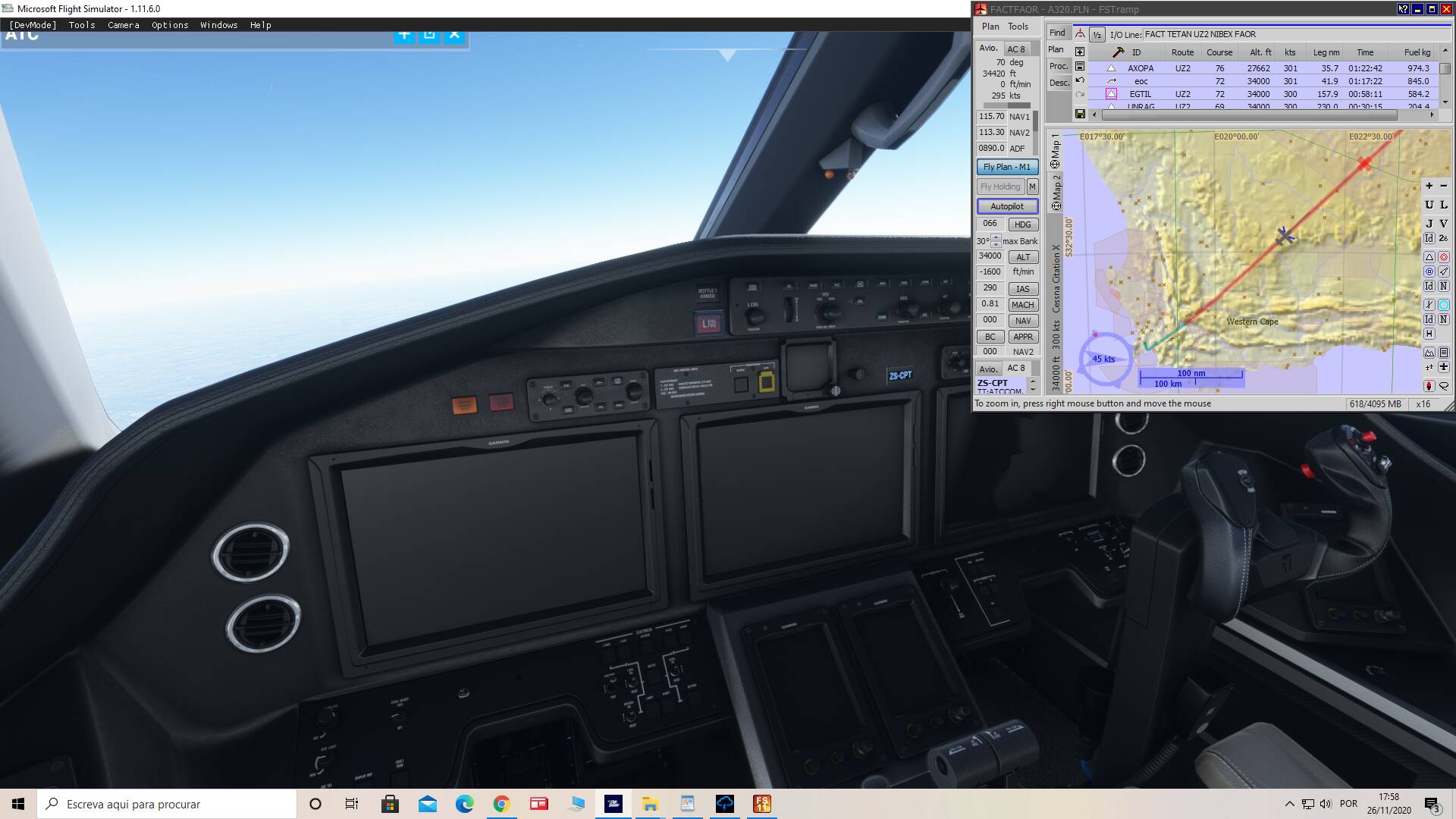Select the lasso tool map icon
1456x819 pixels.
click(x=1444, y=386)
